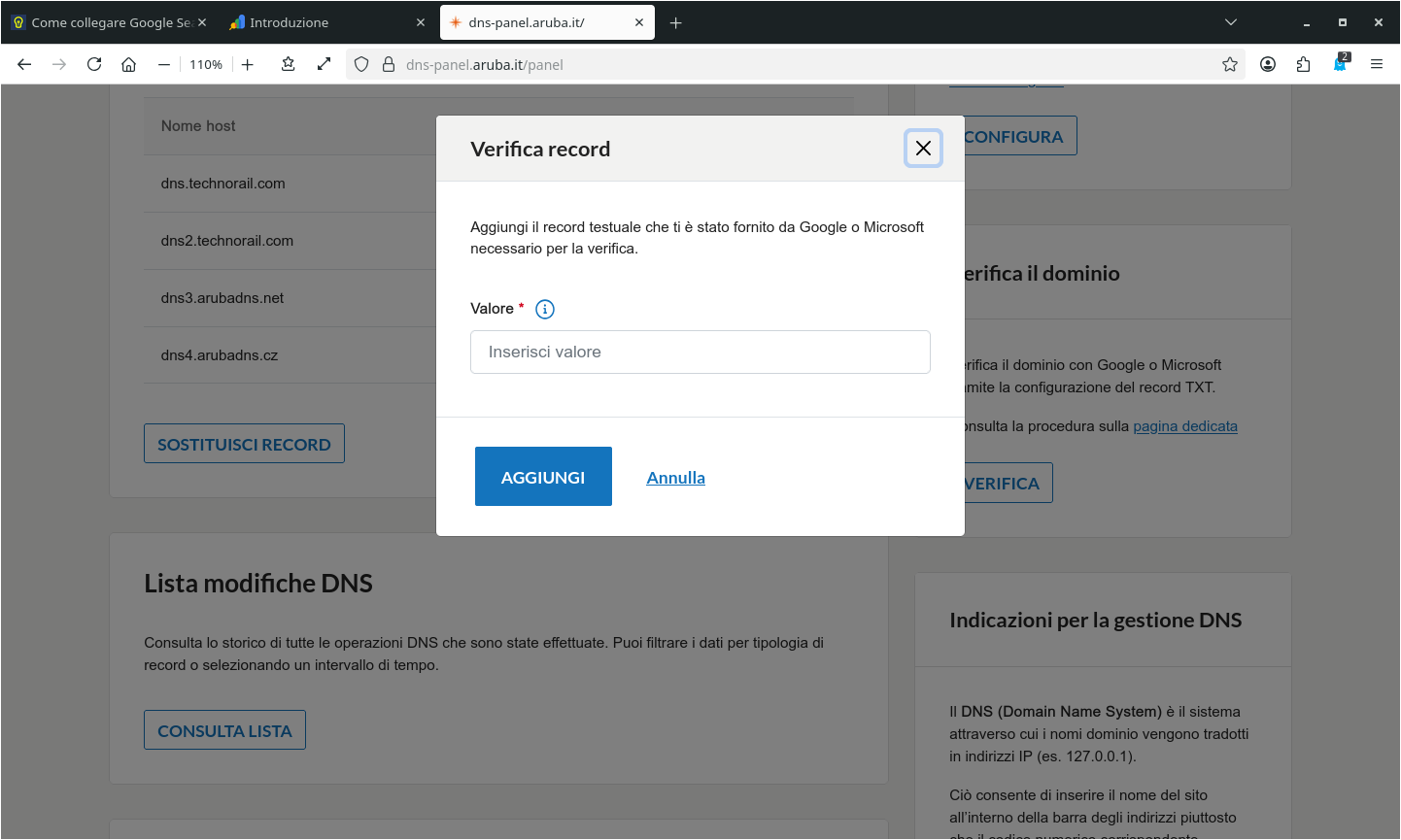Open the browser home page
The width and height of the screenshot is (1401, 840).
click(x=128, y=65)
